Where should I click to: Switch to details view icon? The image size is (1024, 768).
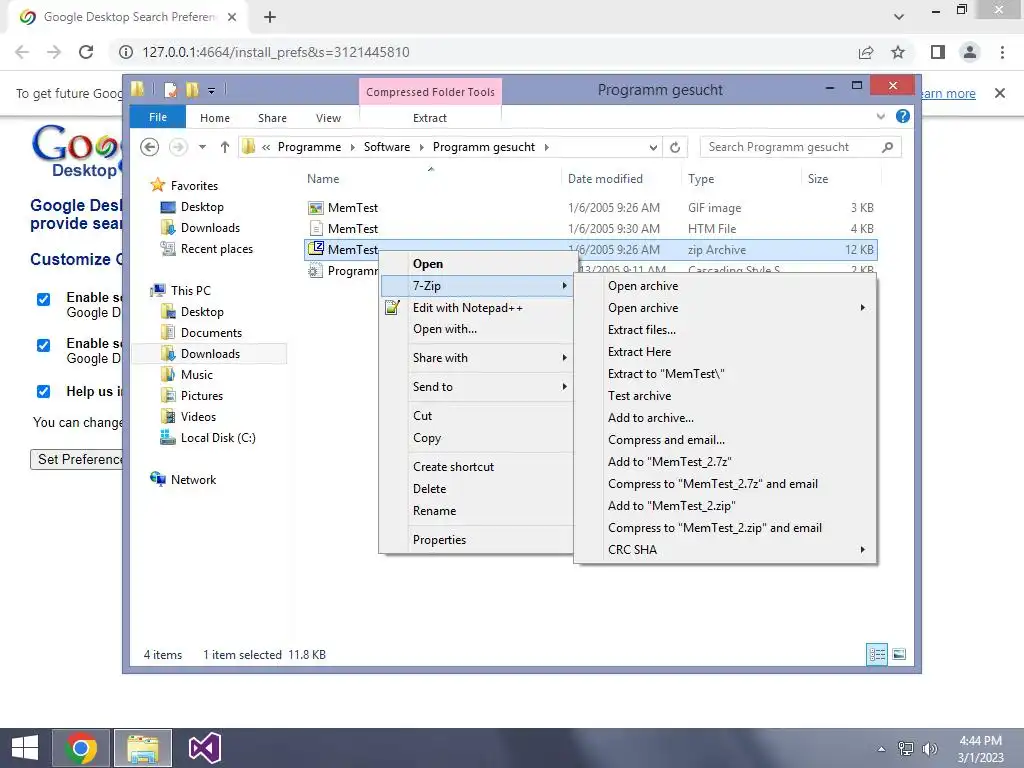pos(876,654)
